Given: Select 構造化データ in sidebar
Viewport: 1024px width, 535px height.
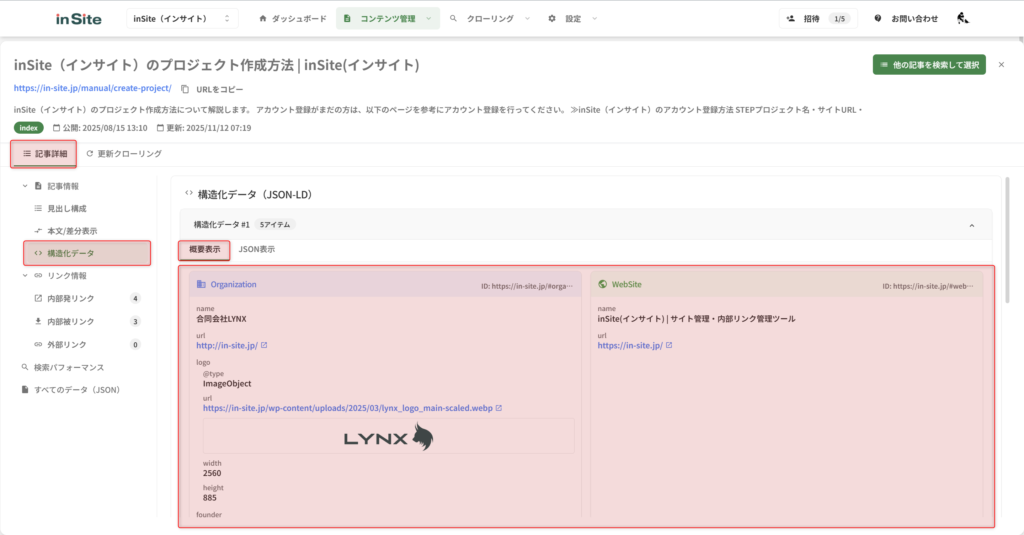Looking at the screenshot, I should pyautogui.click(x=87, y=253).
